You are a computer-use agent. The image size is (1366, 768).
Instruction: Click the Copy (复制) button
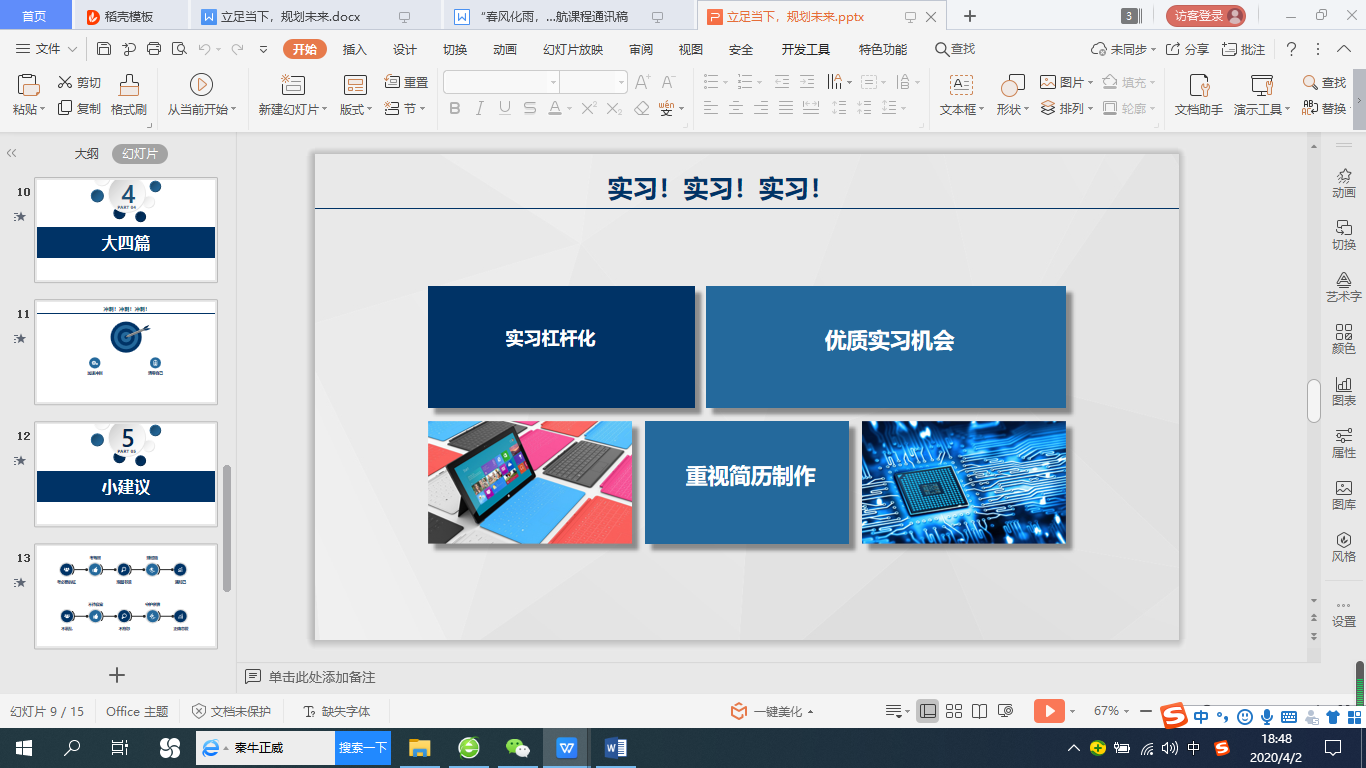(x=79, y=108)
